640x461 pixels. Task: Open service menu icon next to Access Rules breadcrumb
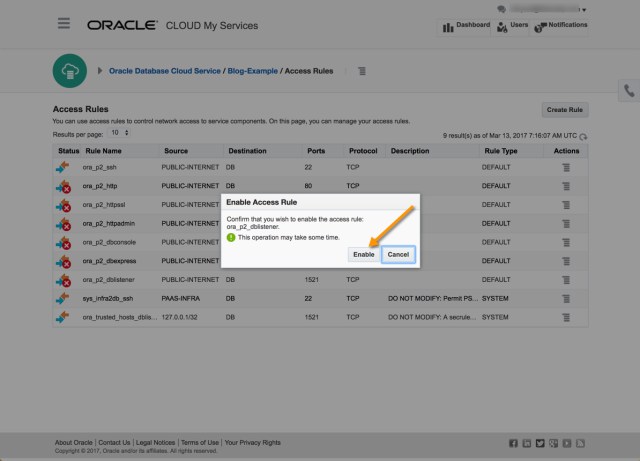pos(362,71)
